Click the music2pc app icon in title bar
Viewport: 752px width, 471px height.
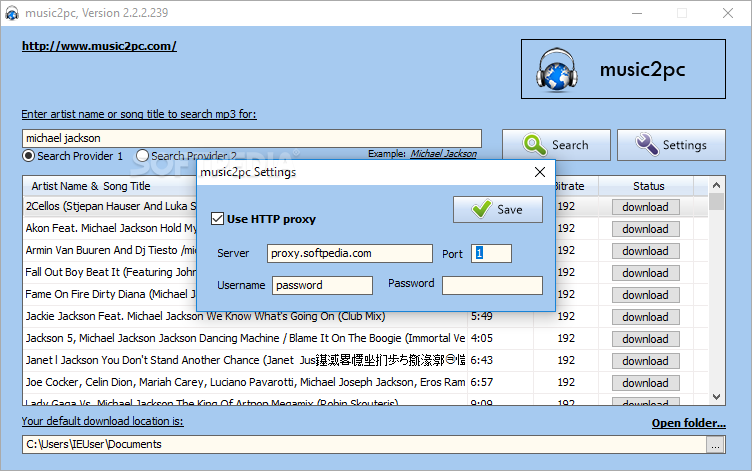12,13
